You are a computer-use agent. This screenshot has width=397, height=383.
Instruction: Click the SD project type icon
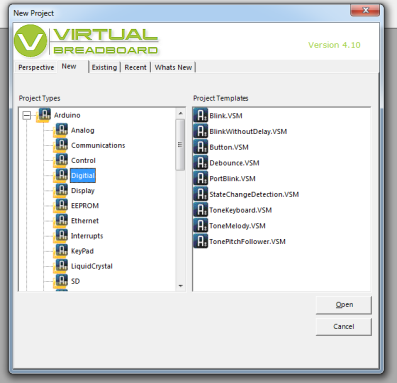[x=61, y=281]
